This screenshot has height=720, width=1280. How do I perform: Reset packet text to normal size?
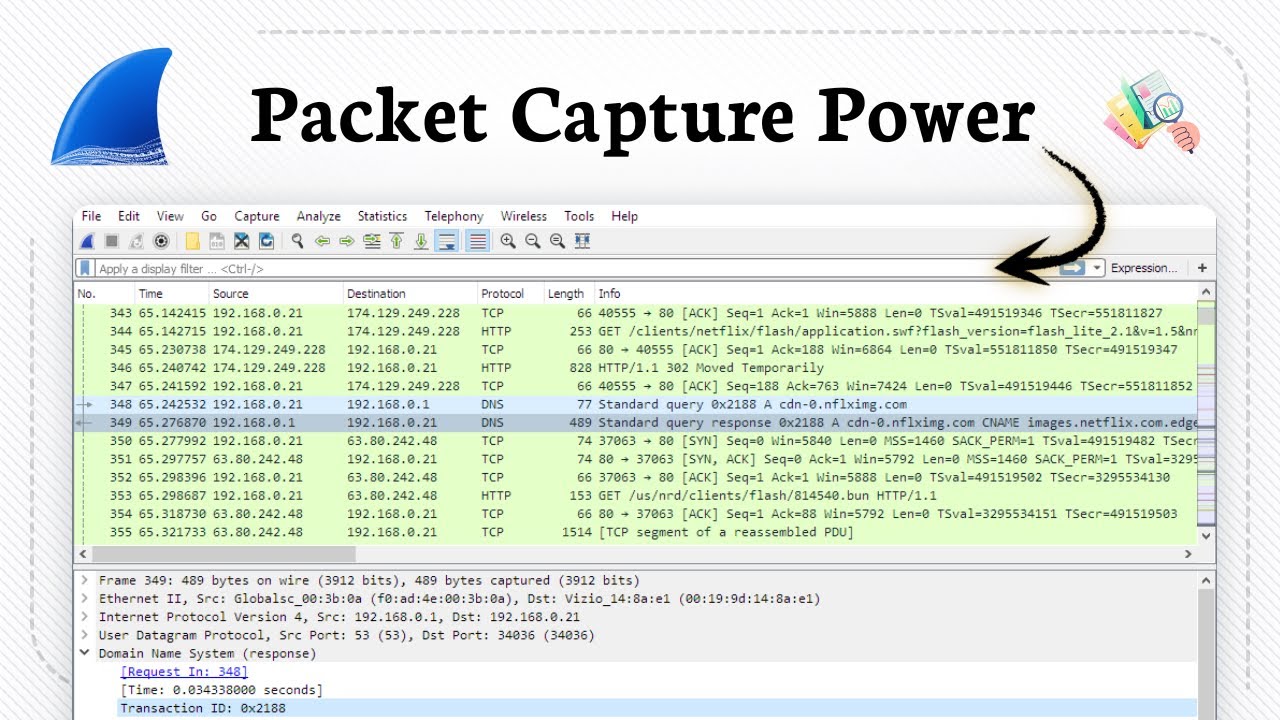coord(557,241)
